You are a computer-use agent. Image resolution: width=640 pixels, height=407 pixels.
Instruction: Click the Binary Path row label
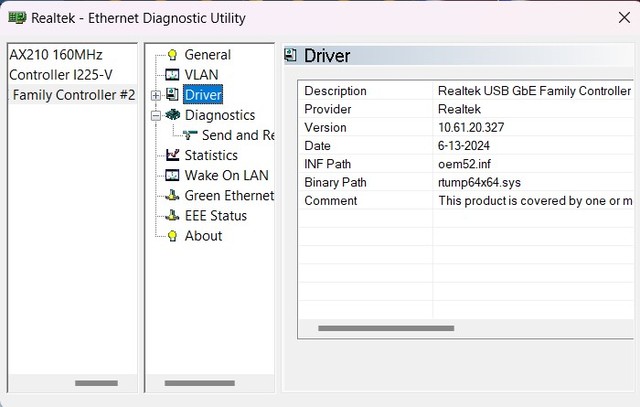(x=335, y=182)
